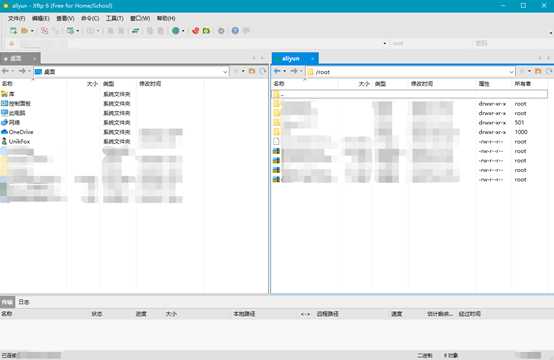Go forward in the local pane

[22, 71]
